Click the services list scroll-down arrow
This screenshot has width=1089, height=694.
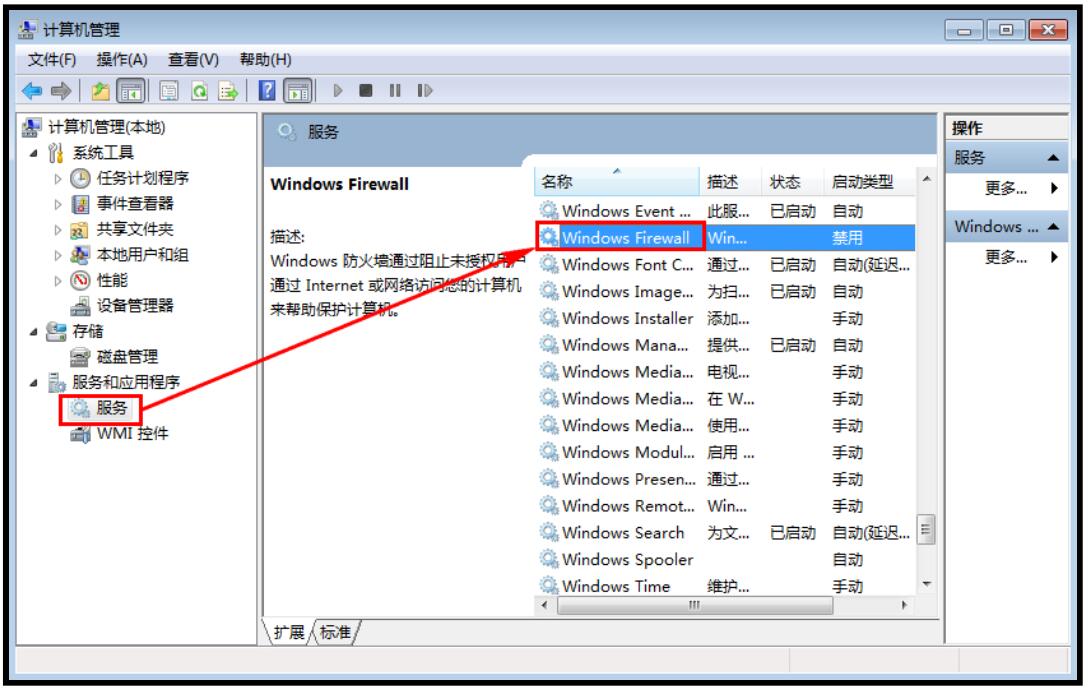coord(926,584)
